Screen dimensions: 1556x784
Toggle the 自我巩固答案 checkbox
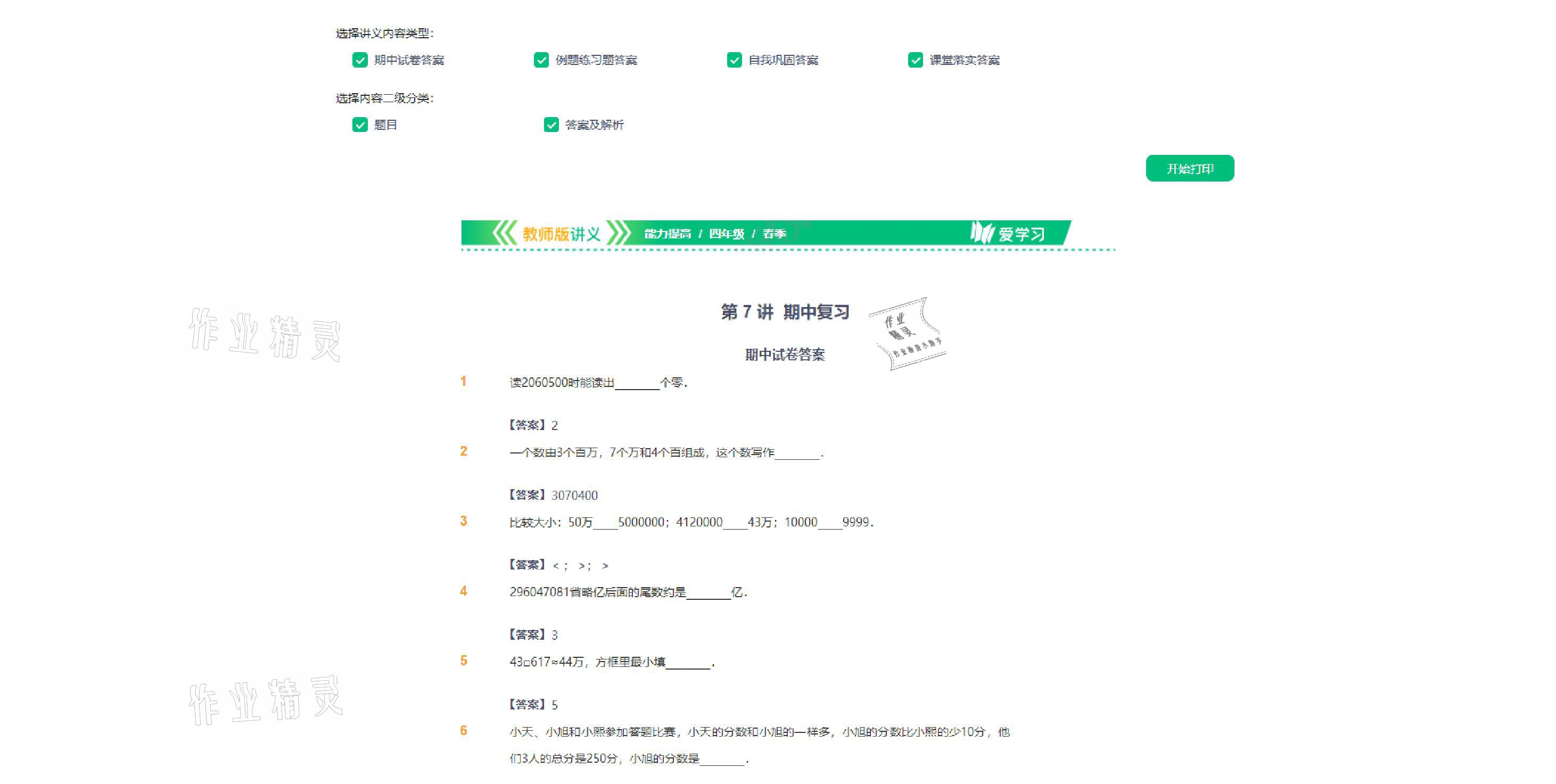(734, 60)
